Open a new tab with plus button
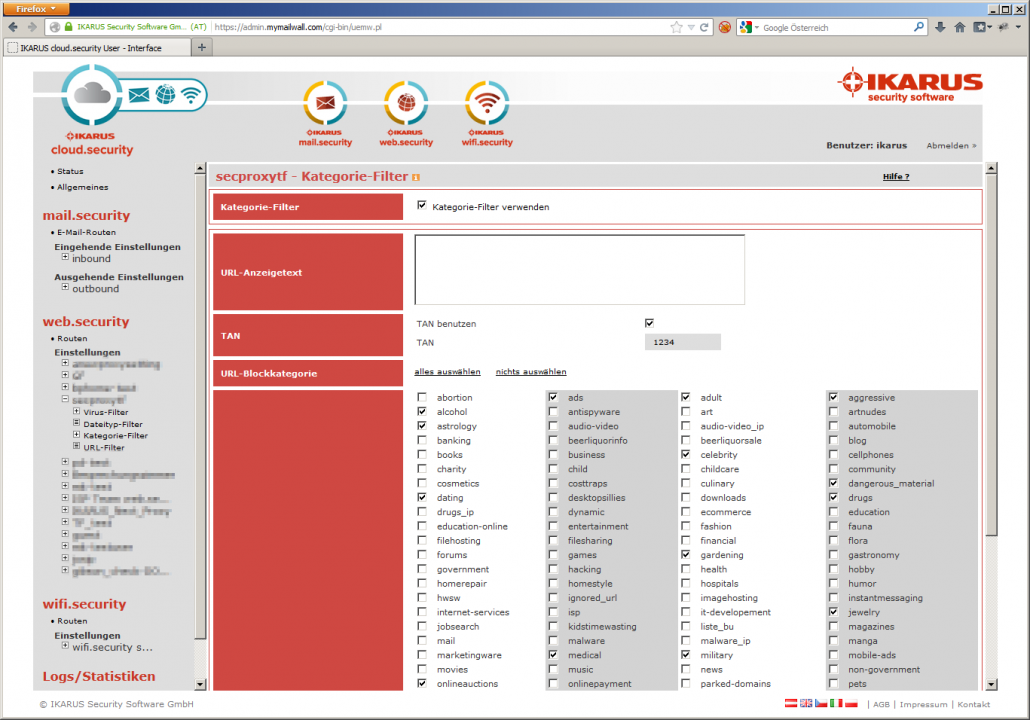 (x=202, y=47)
